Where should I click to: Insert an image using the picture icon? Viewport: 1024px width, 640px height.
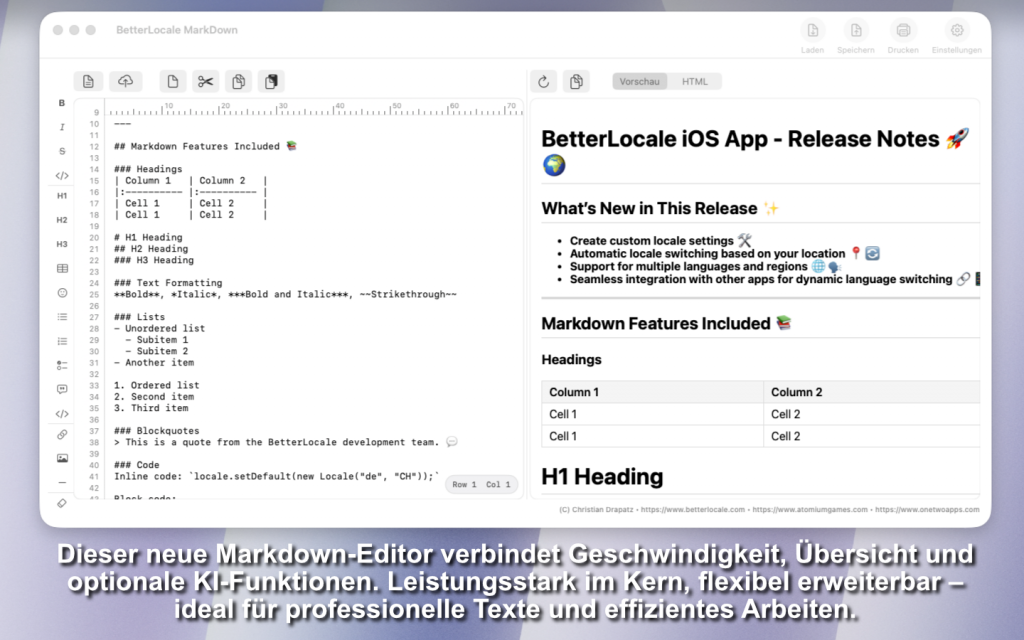(x=62, y=458)
